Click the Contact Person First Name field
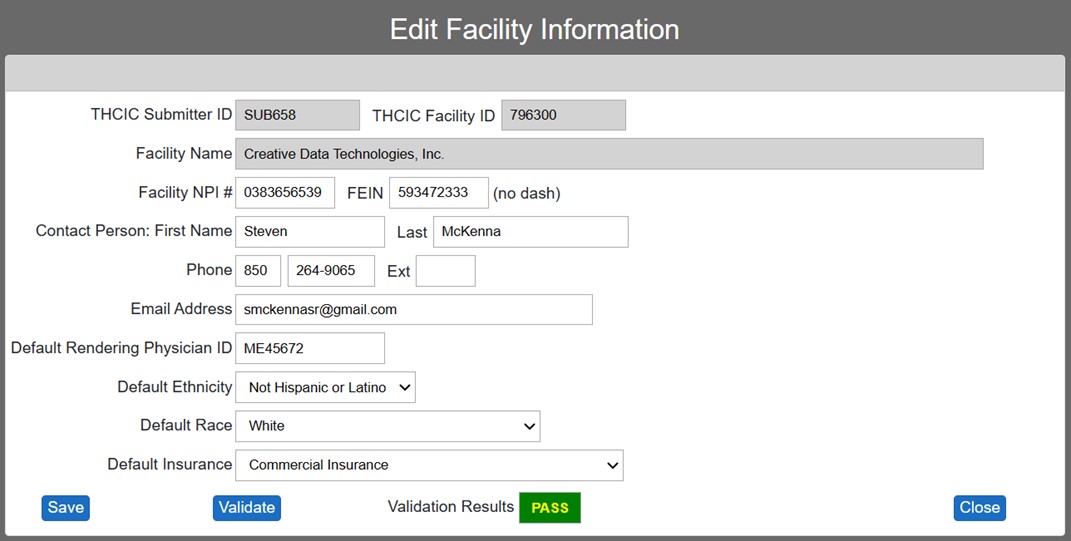Image resolution: width=1071 pixels, height=541 pixels. [x=310, y=232]
